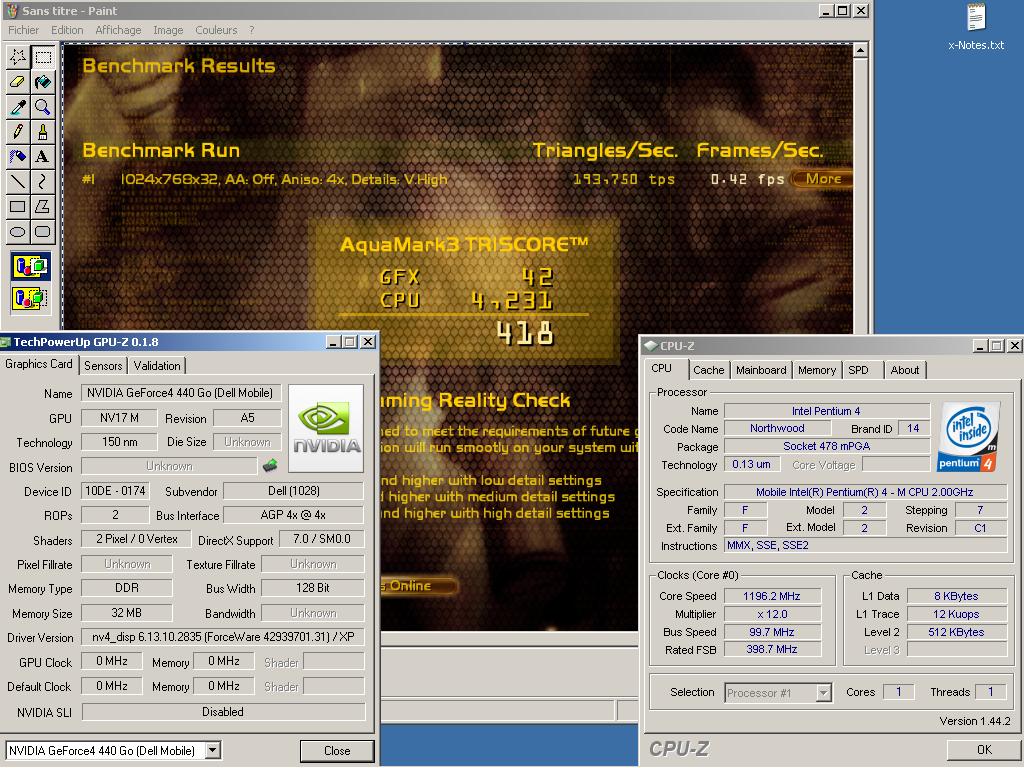Click the GPU-Z Name field

coord(182,392)
